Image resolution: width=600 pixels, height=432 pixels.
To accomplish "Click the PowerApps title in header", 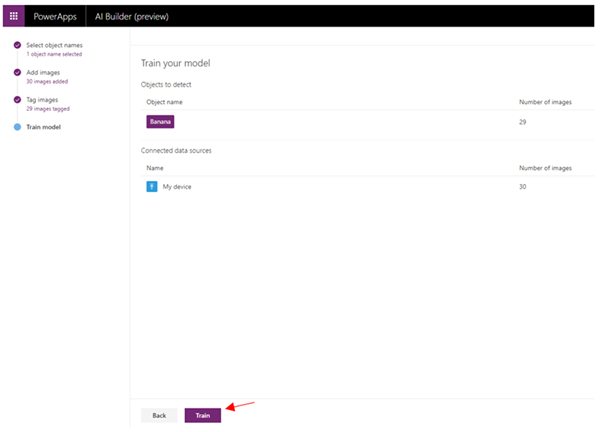I will [x=54, y=16].
